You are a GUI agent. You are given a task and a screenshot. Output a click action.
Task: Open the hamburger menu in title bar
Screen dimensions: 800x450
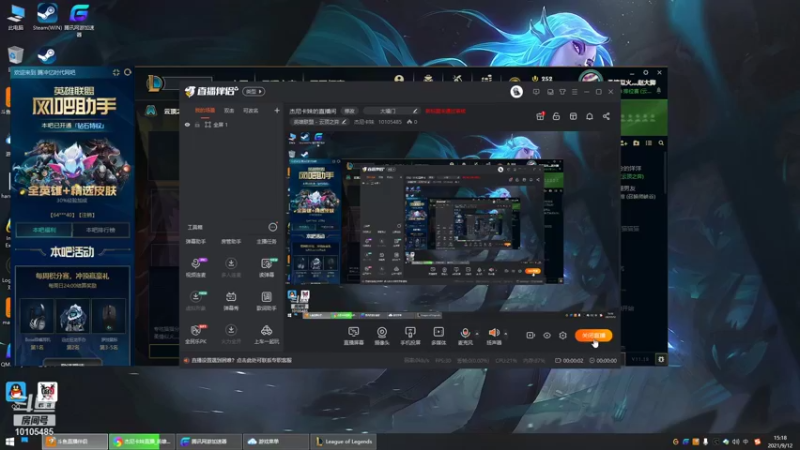(x=574, y=92)
